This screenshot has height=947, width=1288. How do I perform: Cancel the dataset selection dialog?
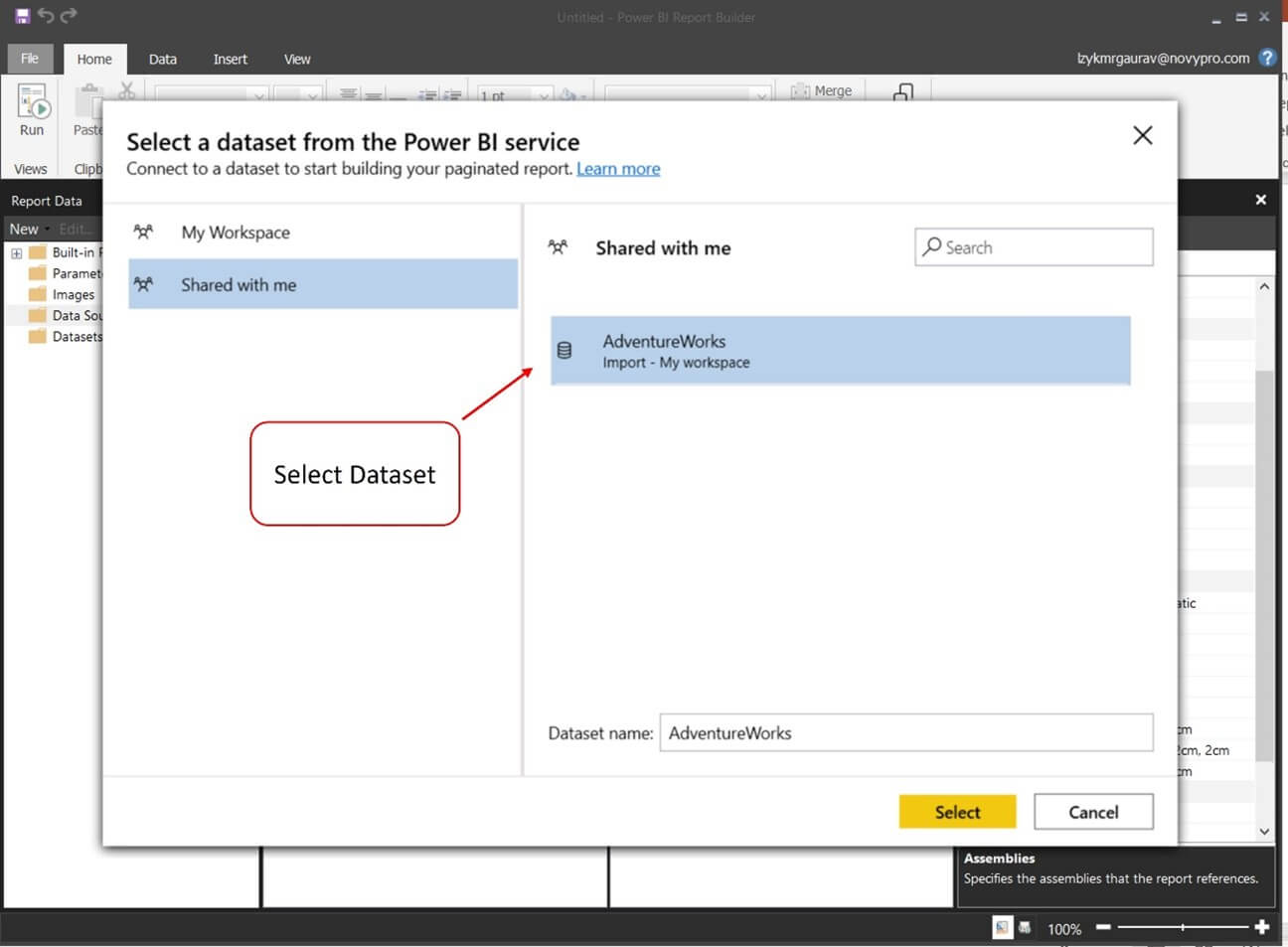(1093, 812)
